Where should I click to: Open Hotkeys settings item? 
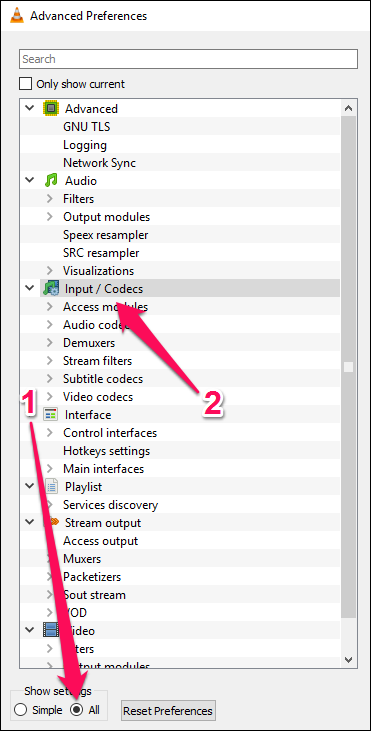pyautogui.click(x=106, y=451)
